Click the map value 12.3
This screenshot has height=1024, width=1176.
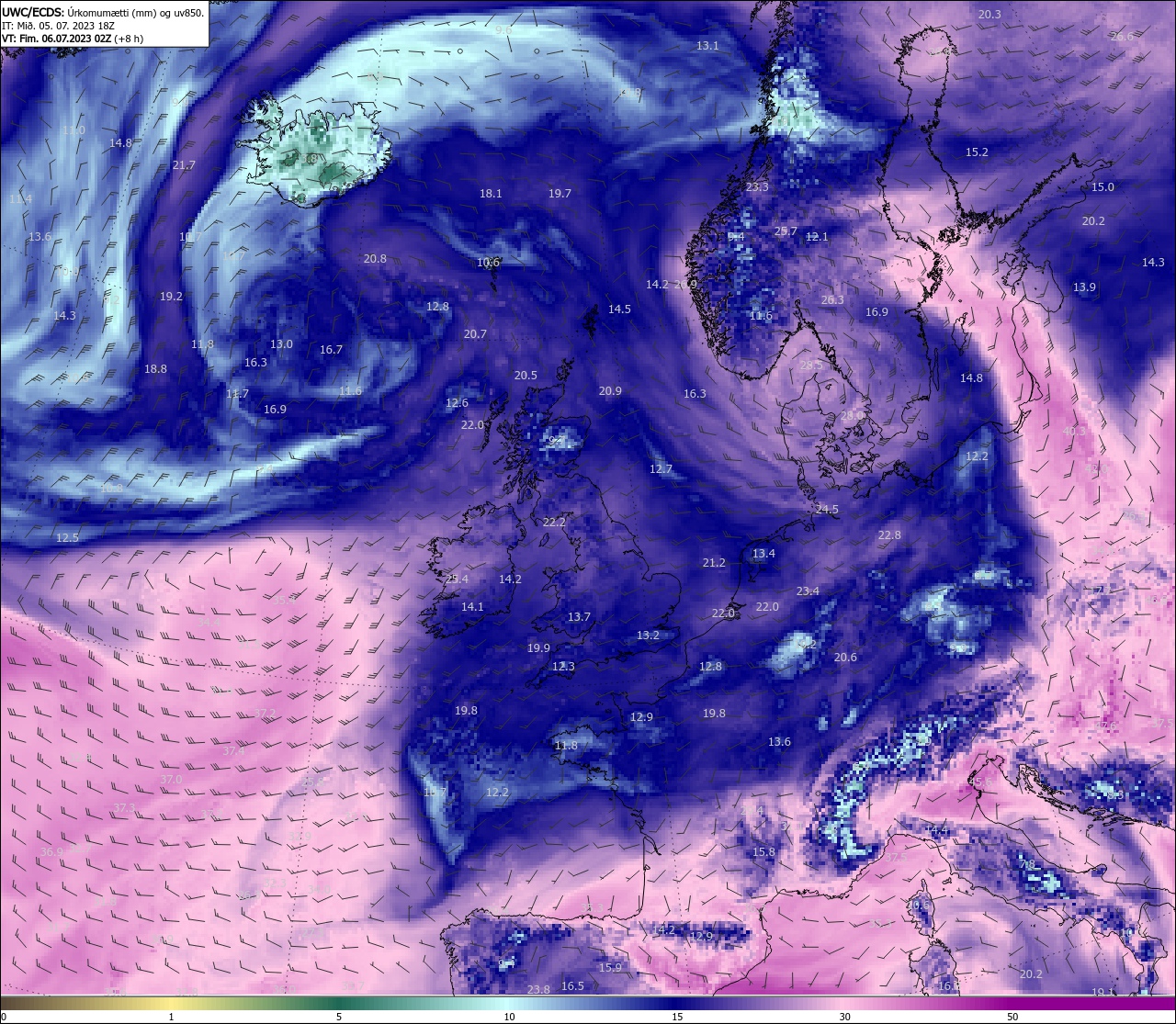(x=563, y=667)
